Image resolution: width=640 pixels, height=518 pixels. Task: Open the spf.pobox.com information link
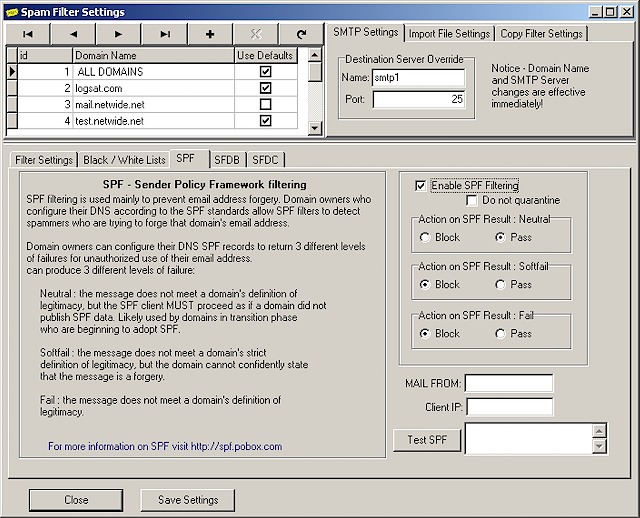coord(165,446)
